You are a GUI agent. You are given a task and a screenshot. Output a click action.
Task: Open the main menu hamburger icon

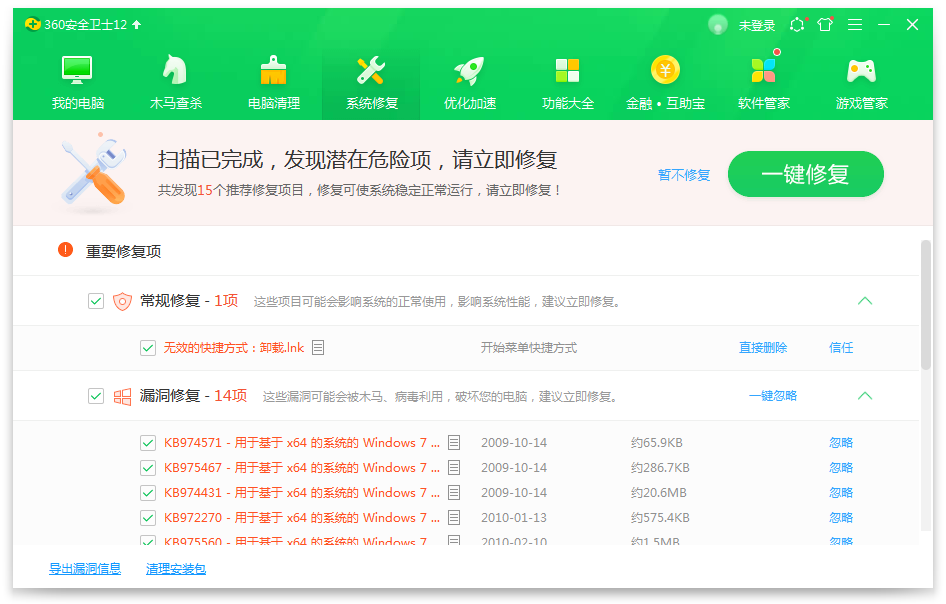[x=854, y=24]
